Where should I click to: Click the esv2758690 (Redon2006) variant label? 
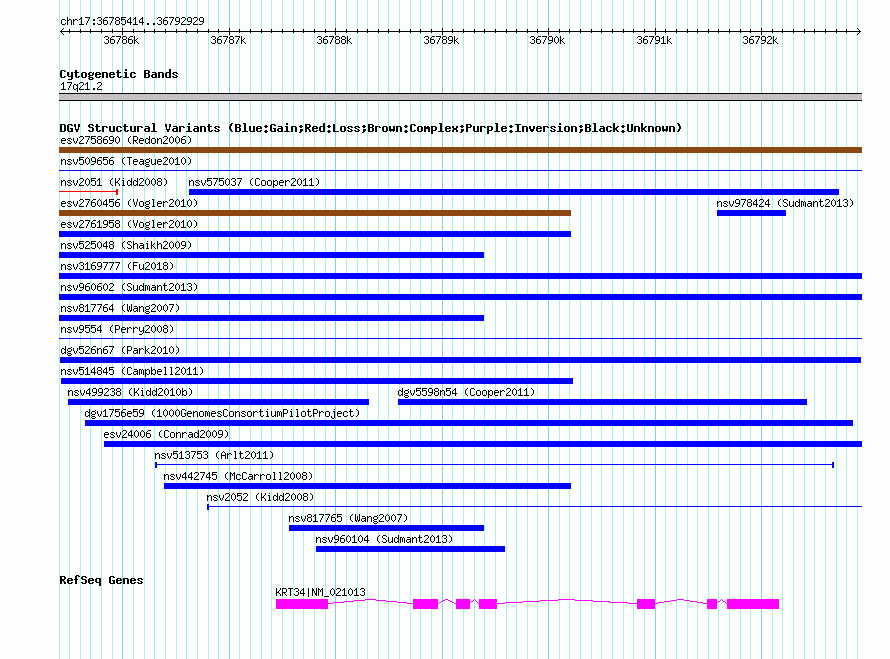[126, 140]
